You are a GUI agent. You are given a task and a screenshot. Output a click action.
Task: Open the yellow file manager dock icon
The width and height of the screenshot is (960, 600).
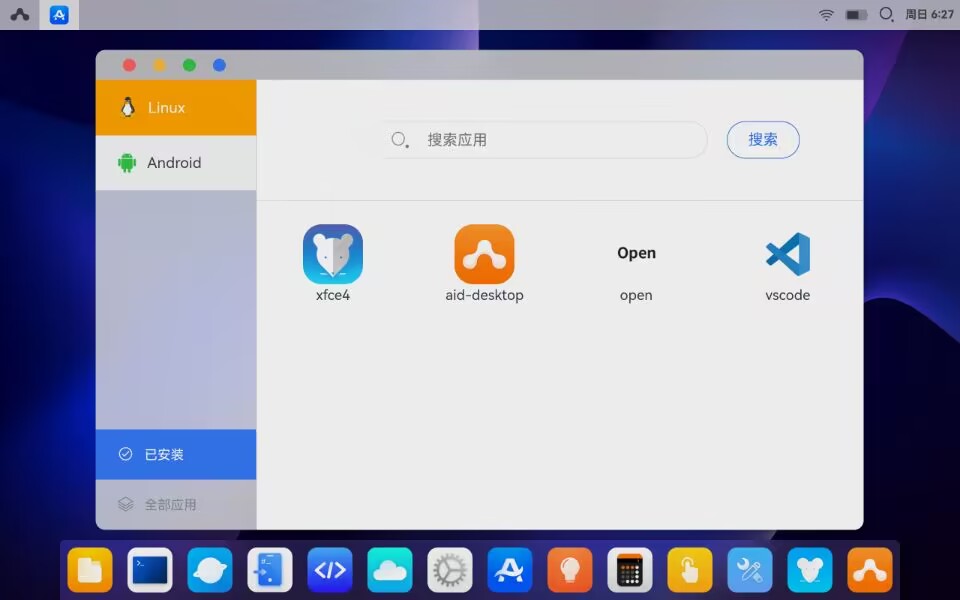tap(90, 570)
